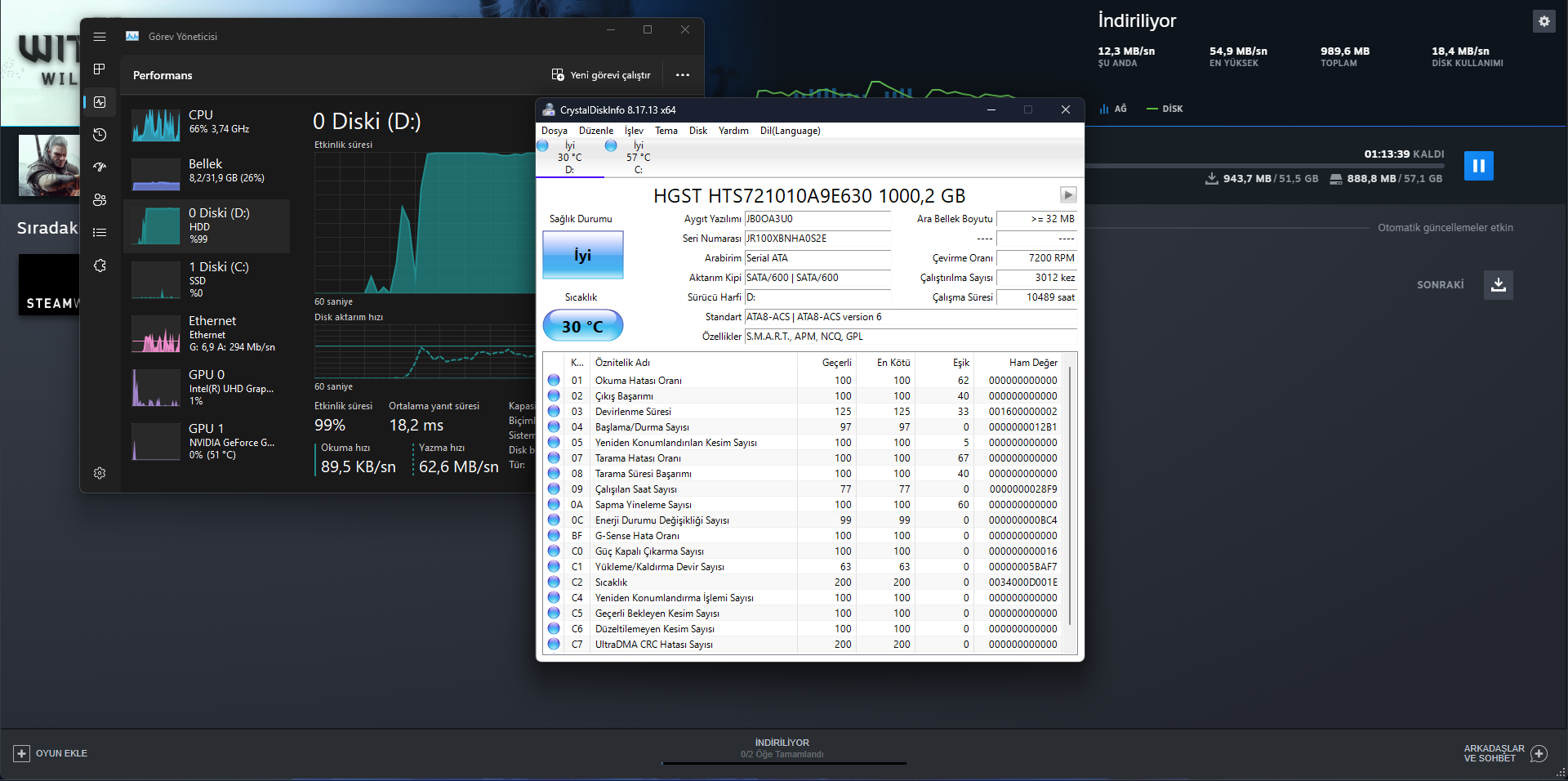1568x781 pixels.
Task: Select GPU 1 NVIDIA GeForce entry
Action: click(x=207, y=442)
